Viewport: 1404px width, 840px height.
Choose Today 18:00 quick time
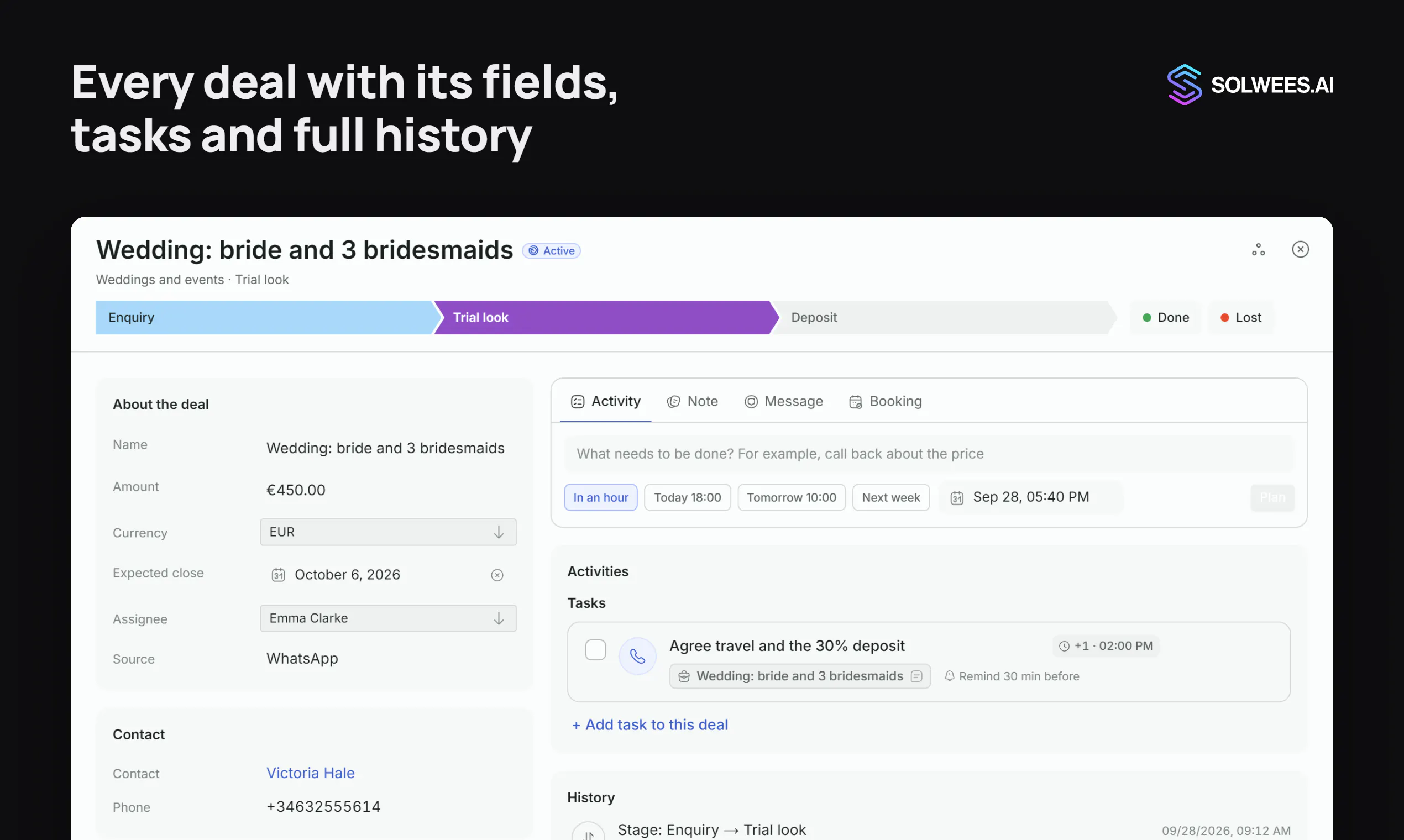687,497
